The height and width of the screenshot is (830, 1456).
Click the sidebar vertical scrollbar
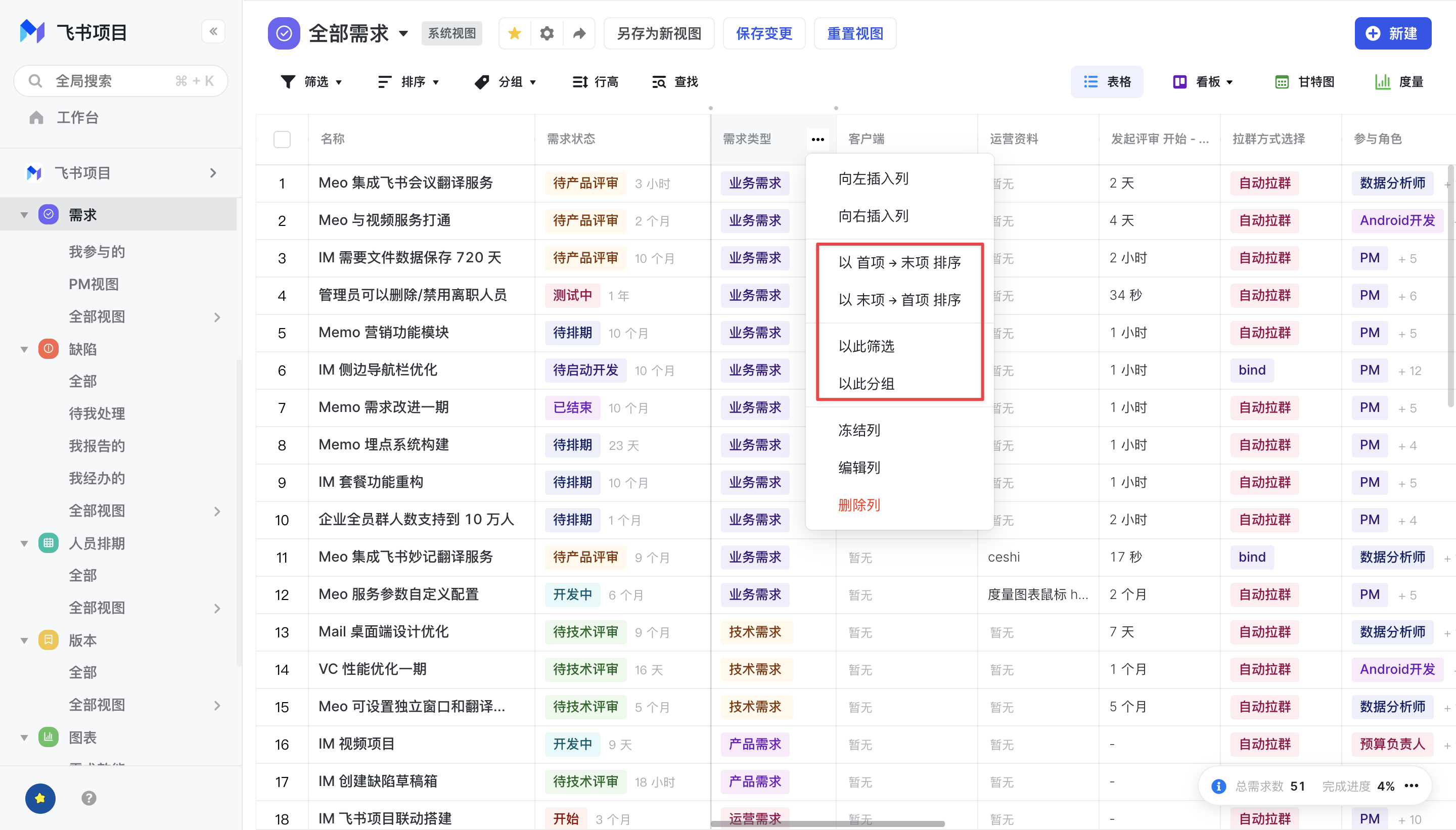click(x=239, y=513)
